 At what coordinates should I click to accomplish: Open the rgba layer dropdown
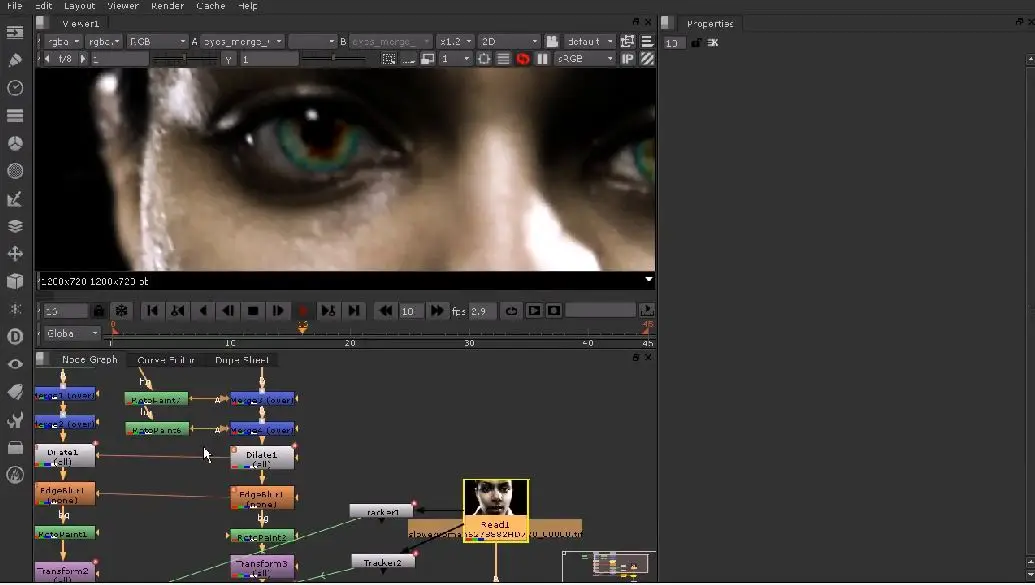[63, 42]
